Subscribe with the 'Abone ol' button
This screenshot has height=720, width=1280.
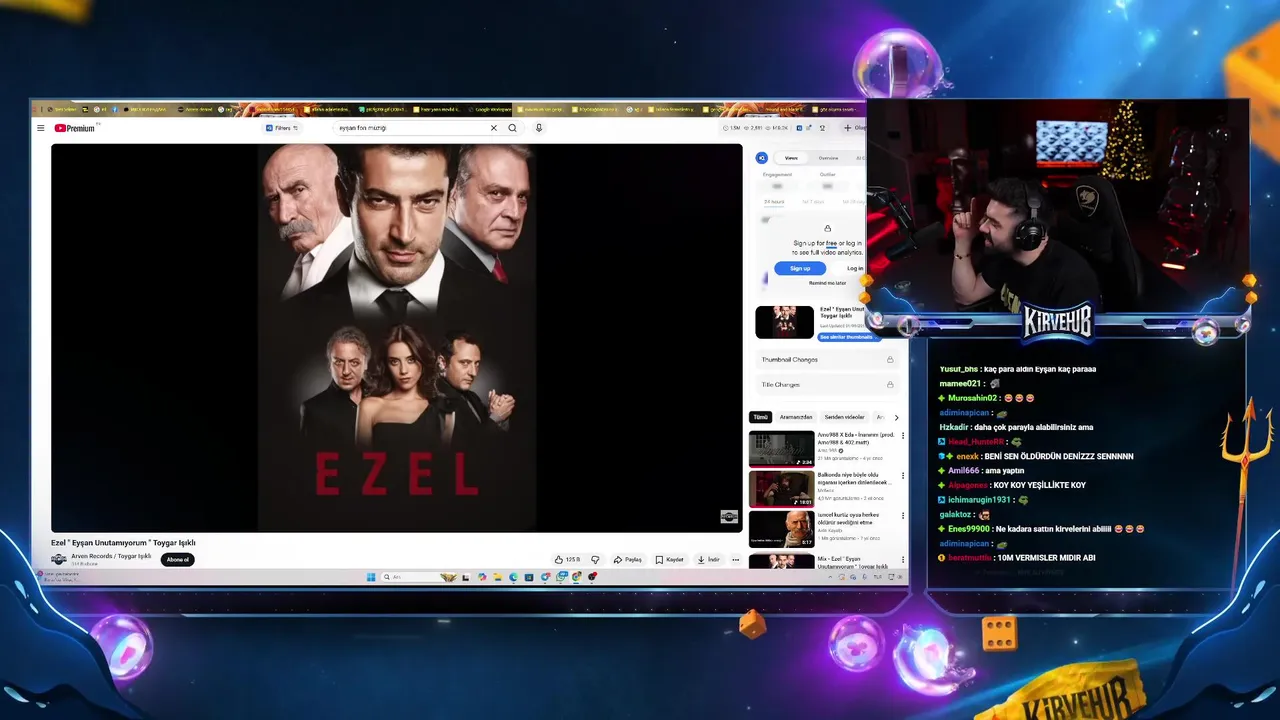coord(178,560)
